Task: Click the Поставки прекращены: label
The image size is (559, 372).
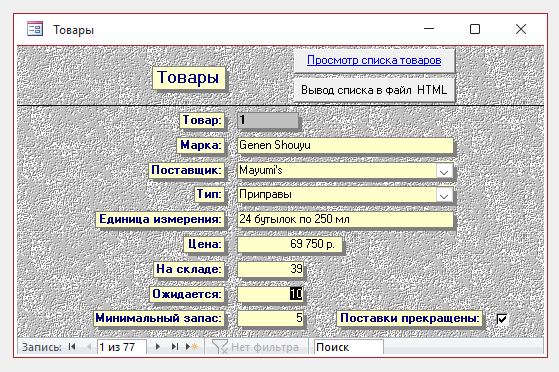Action: pos(410,318)
